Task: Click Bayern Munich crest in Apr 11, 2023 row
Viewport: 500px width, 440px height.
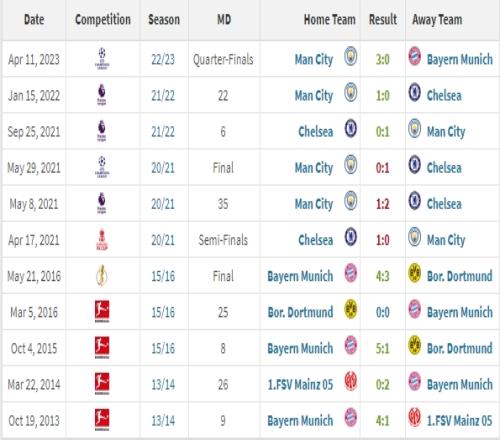Action: pyautogui.click(x=415, y=56)
